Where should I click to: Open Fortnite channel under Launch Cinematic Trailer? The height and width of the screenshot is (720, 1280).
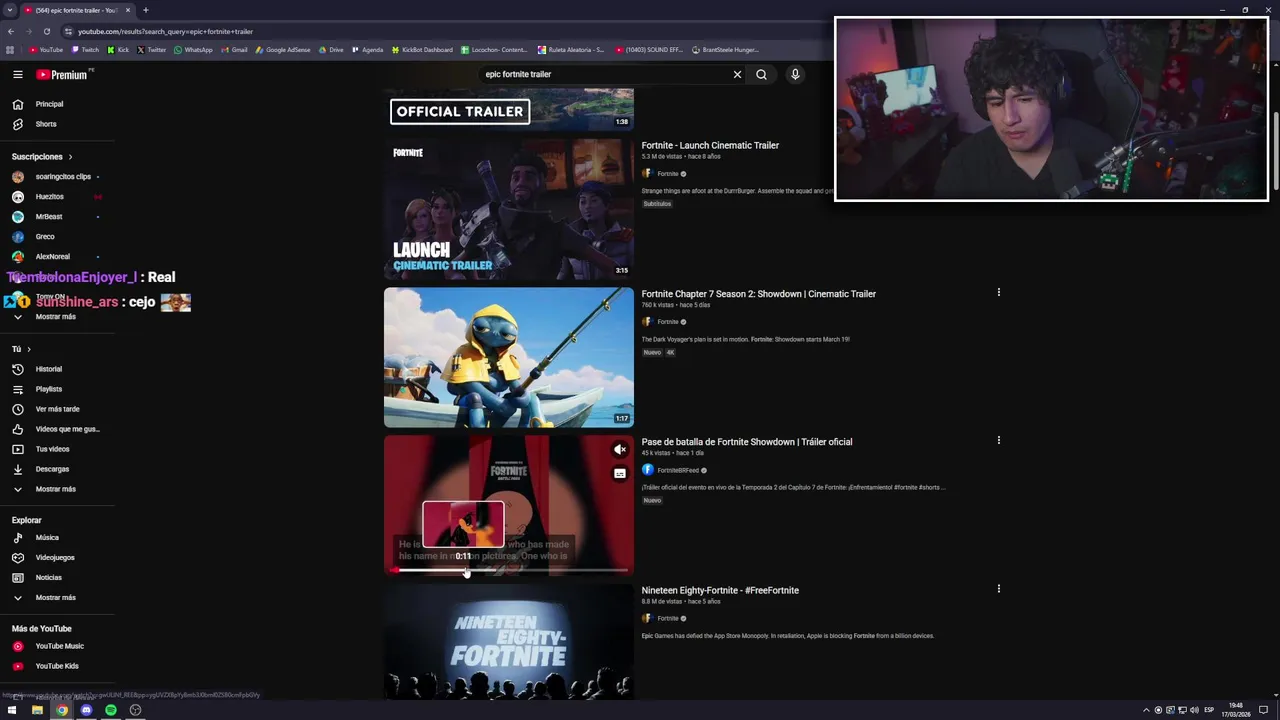pyautogui.click(x=667, y=174)
